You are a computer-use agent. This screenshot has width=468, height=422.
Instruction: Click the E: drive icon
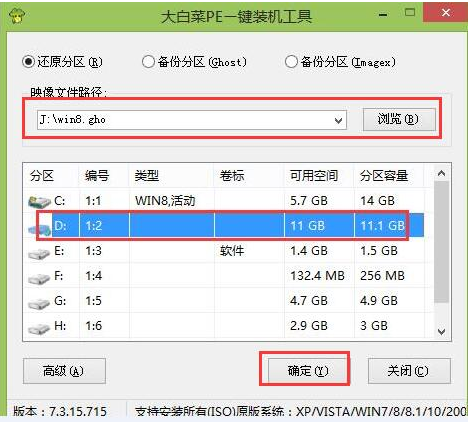39,254
